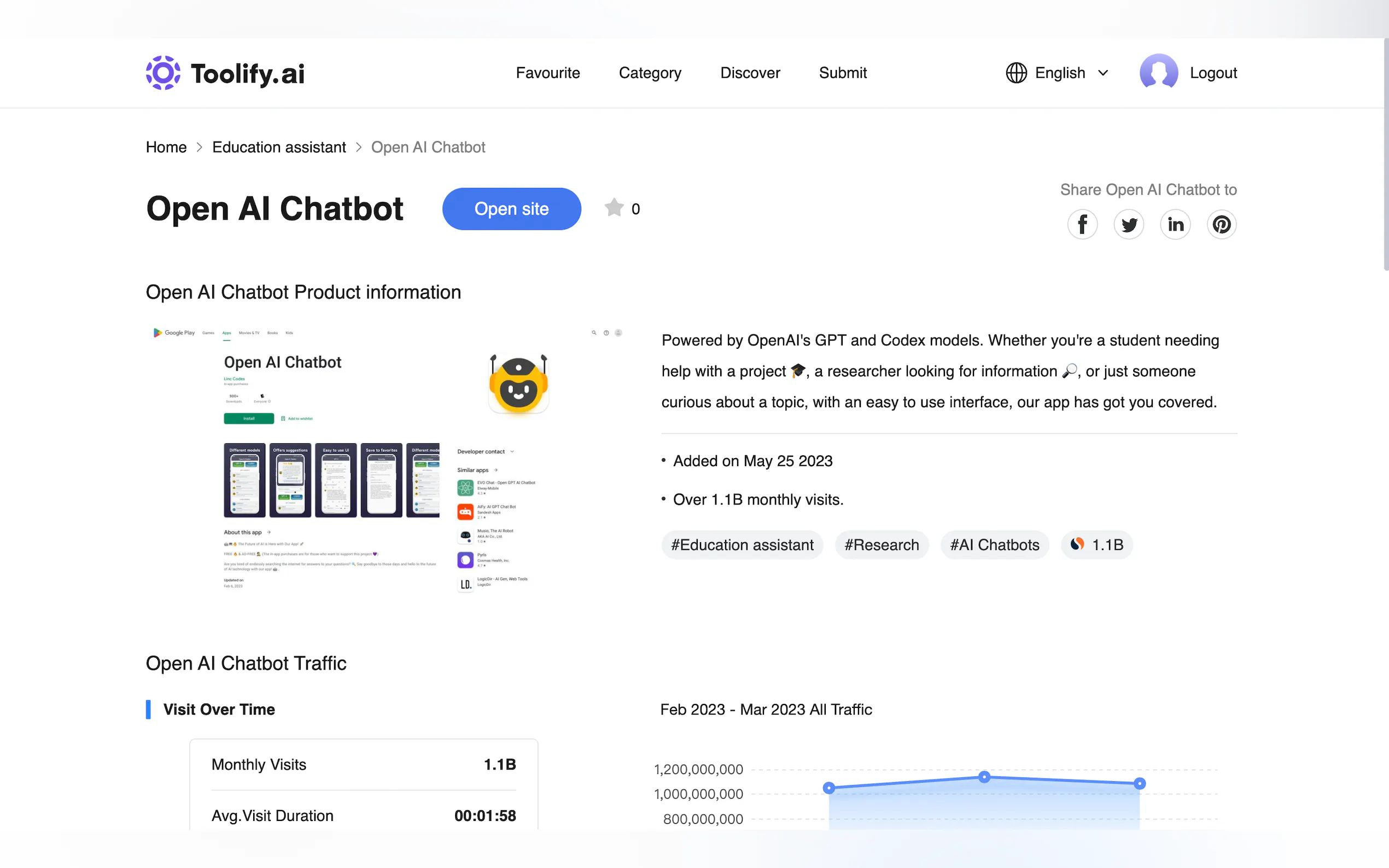Click the Submit nav link
Screen dimensions: 1389x868
click(842, 73)
